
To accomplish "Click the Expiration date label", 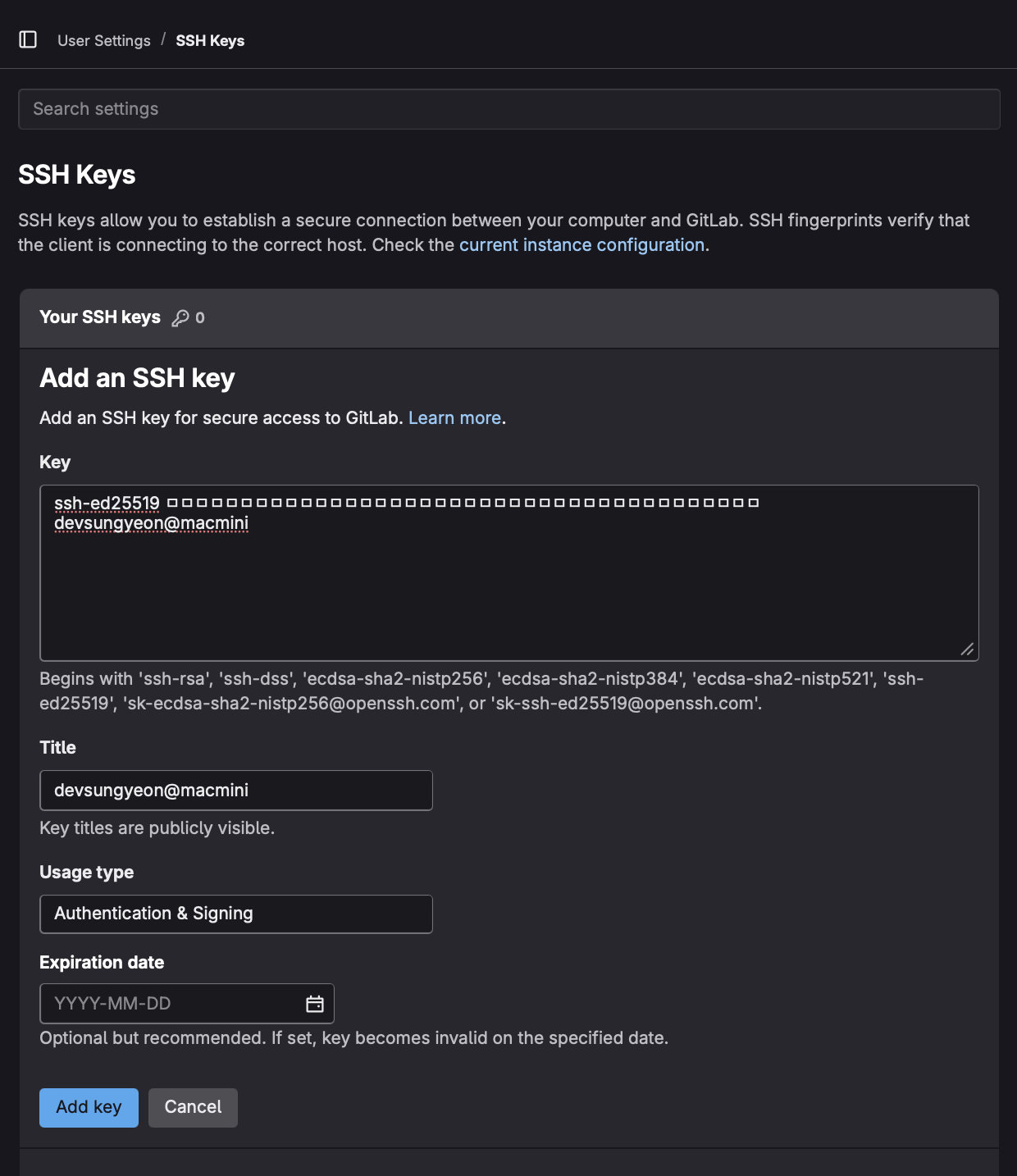I will point(102,963).
